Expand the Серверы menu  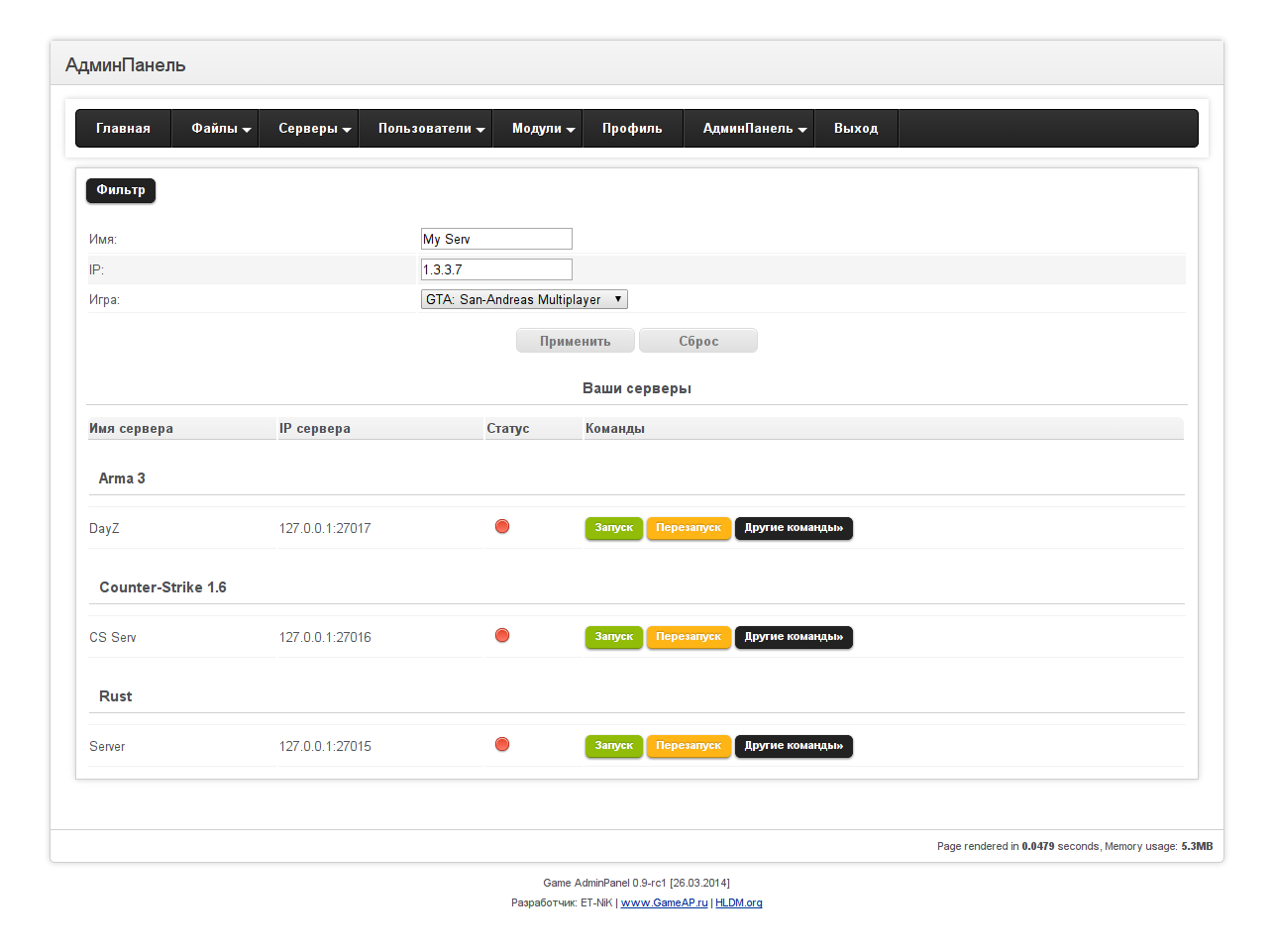pos(314,129)
